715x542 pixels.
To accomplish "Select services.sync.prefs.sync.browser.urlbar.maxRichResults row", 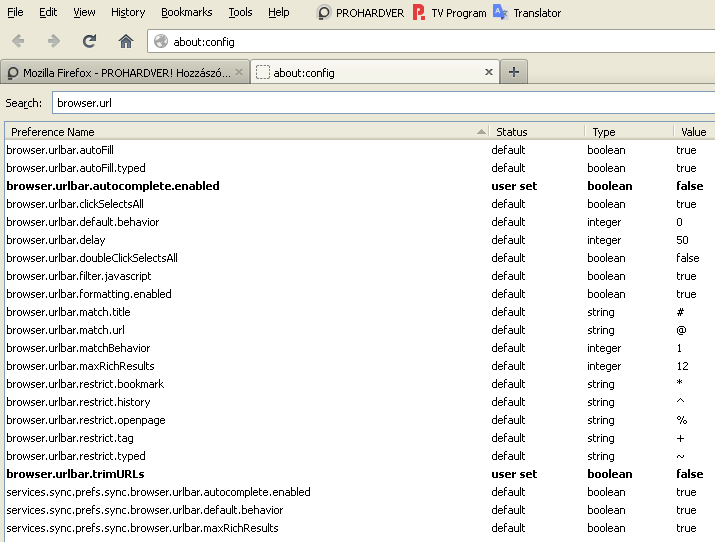I will [x=359, y=528].
